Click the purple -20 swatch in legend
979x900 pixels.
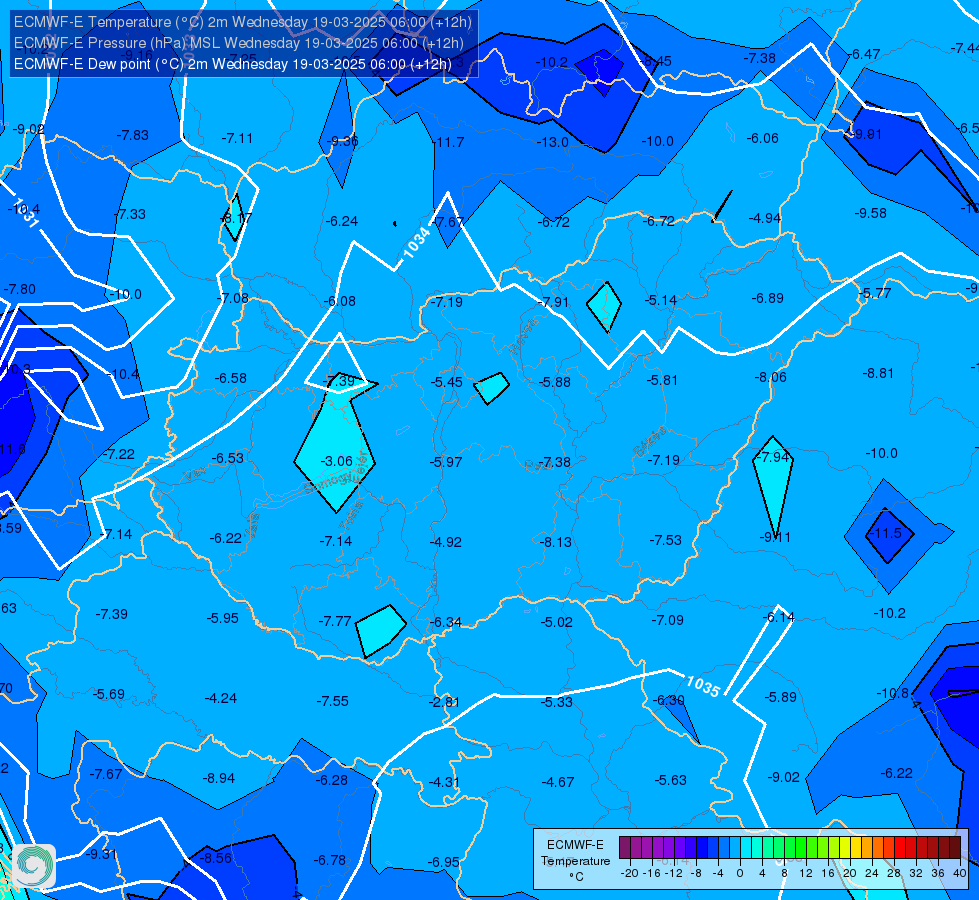[x=625, y=848]
